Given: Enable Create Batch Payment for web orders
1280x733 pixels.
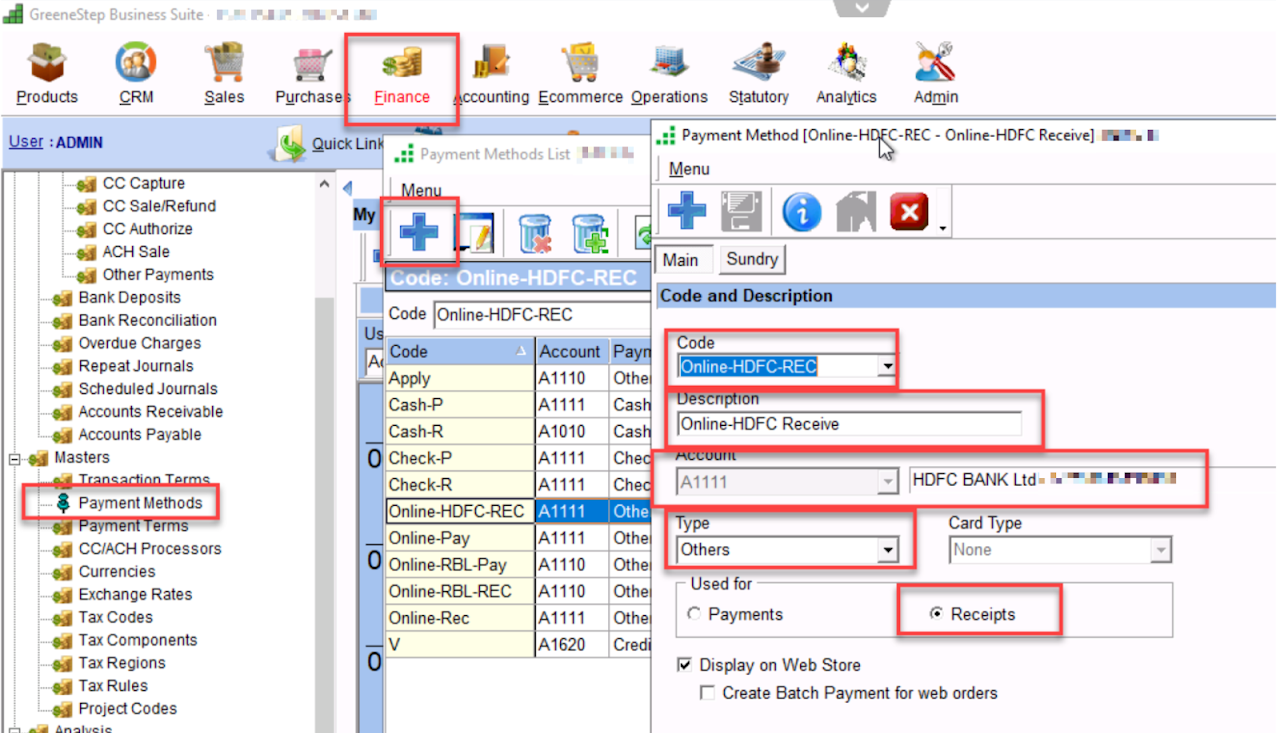Looking at the screenshot, I should coord(708,693).
